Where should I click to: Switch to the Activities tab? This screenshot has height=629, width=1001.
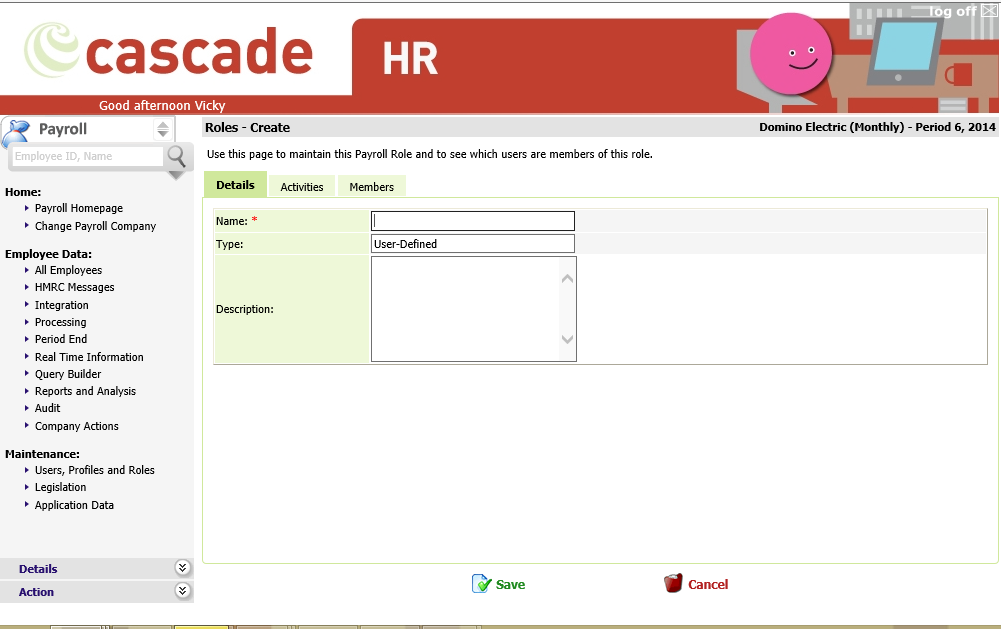(302, 186)
